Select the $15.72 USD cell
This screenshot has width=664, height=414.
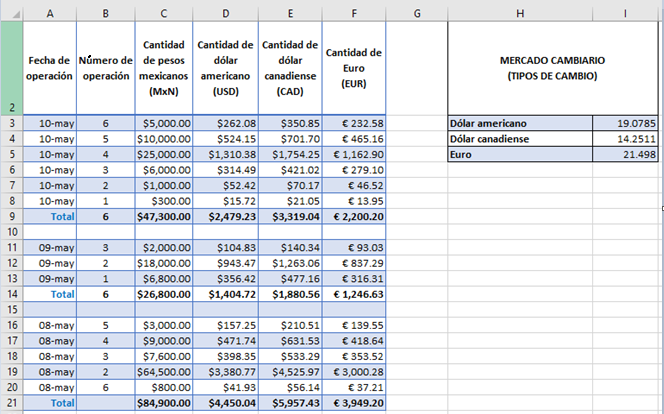click(226, 201)
